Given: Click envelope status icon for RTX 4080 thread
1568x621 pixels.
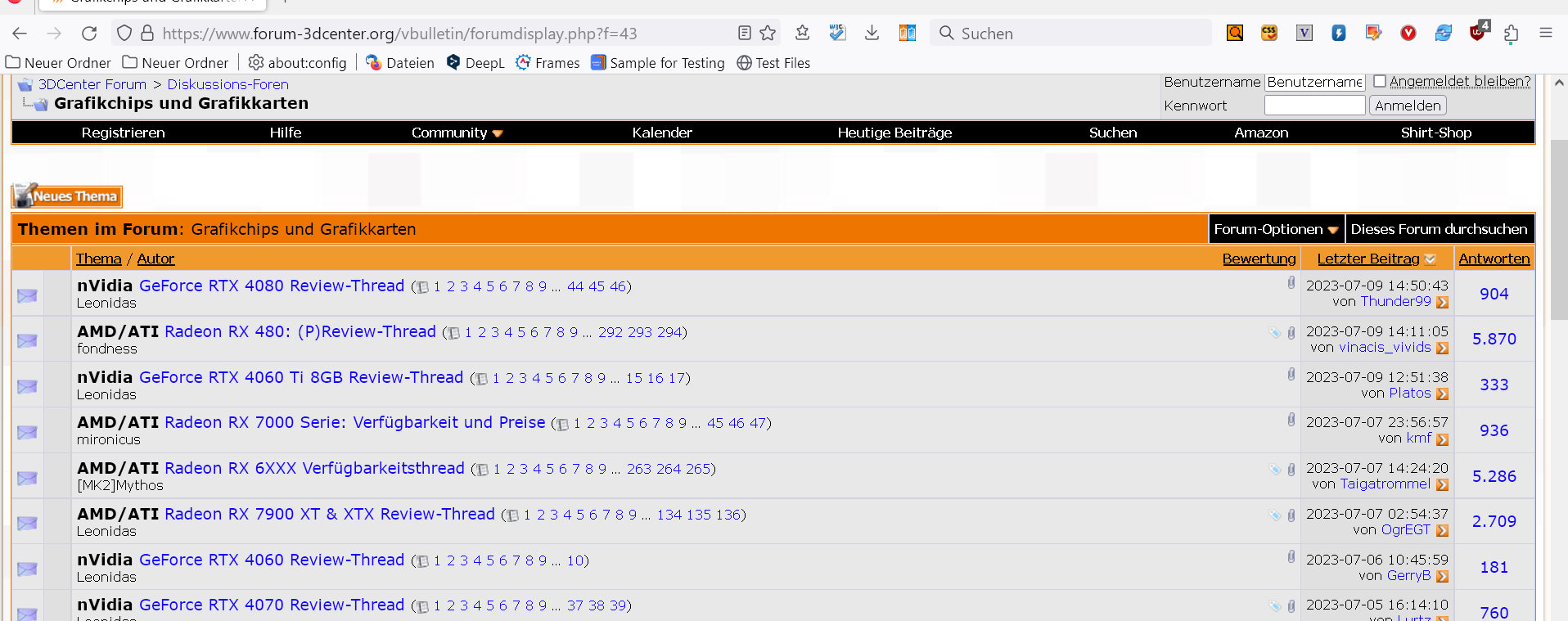Looking at the screenshot, I should coord(27,295).
